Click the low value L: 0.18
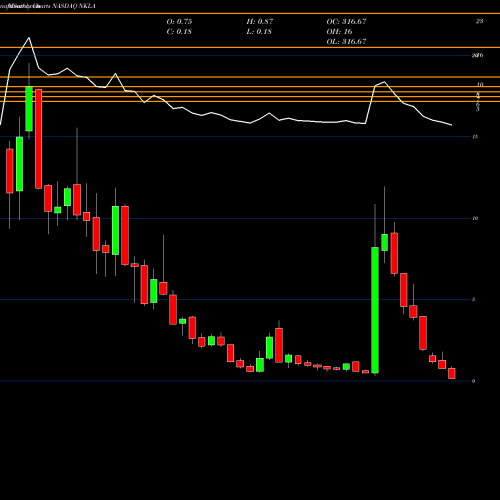Screen dimensions: 500x500 tap(259, 32)
